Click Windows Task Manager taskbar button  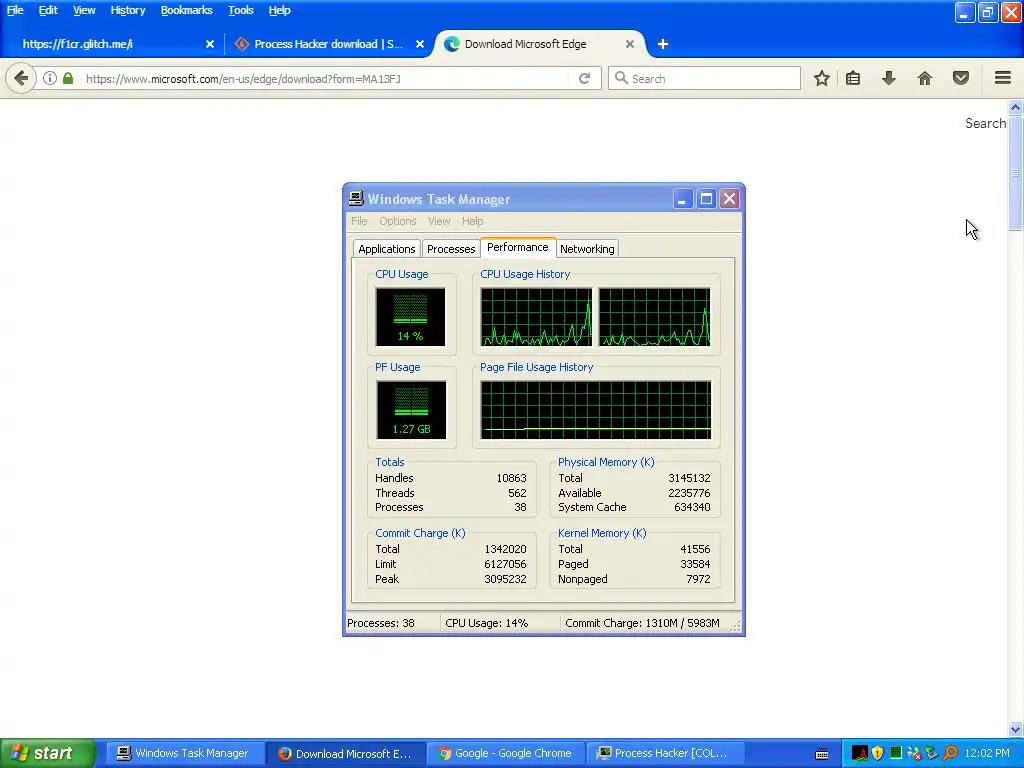tap(184, 754)
